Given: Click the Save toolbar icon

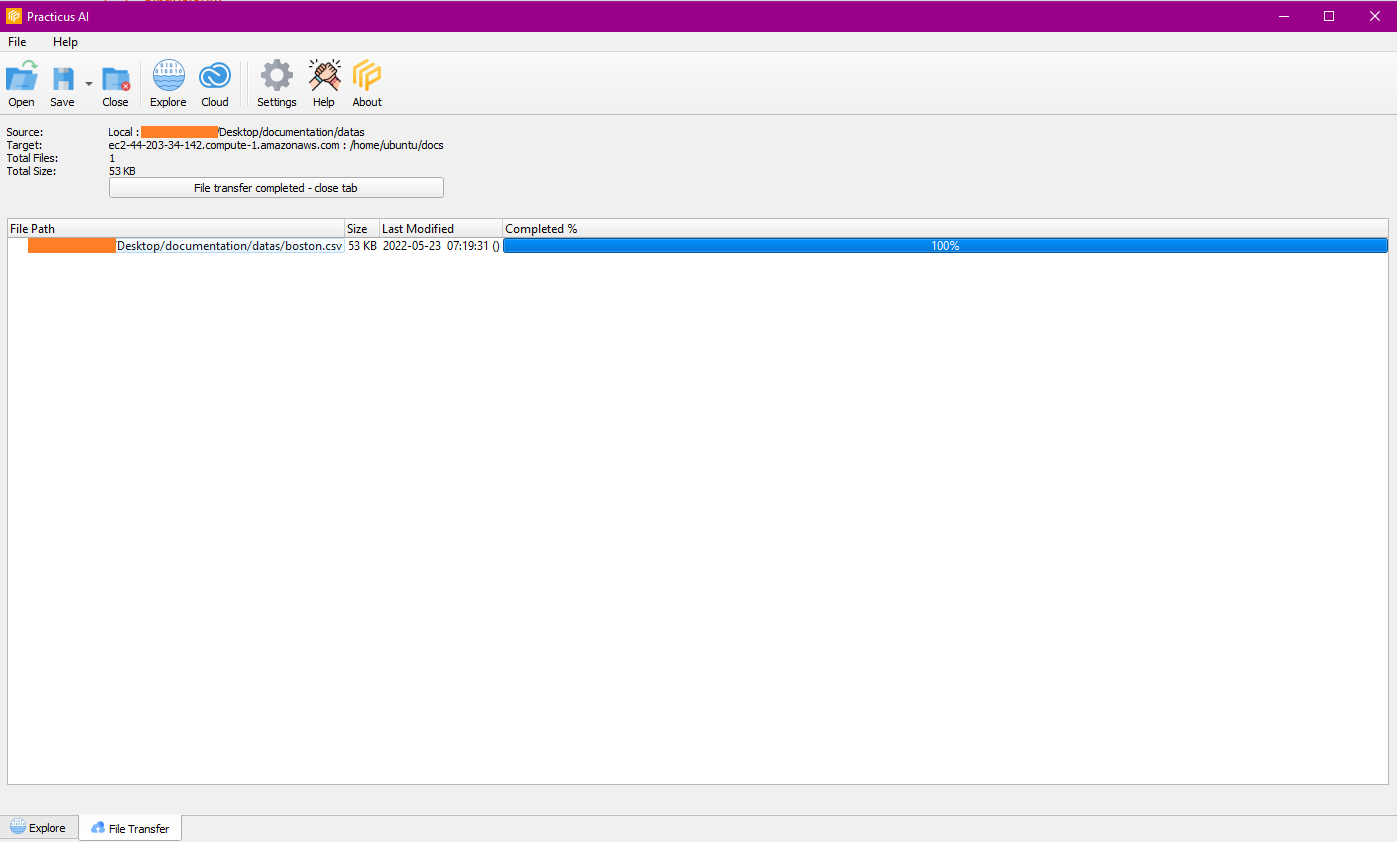Looking at the screenshot, I should (x=62, y=82).
